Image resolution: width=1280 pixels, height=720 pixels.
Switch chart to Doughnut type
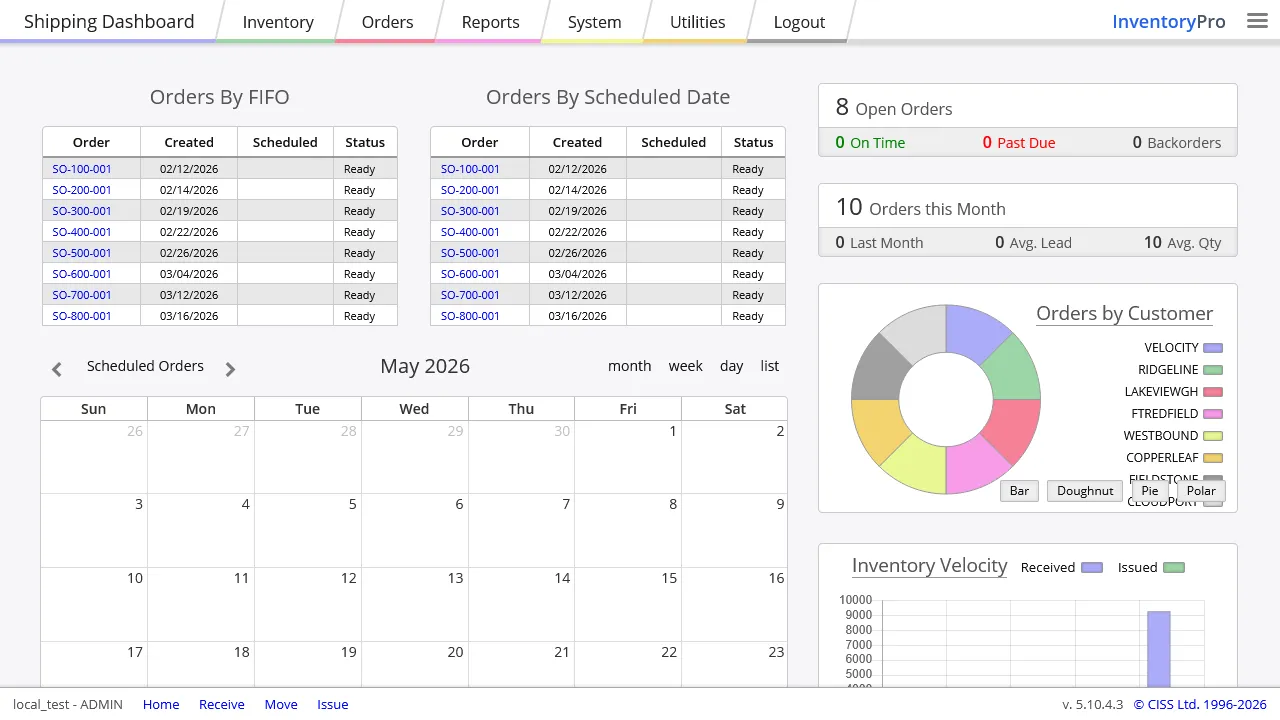coord(1085,491)
